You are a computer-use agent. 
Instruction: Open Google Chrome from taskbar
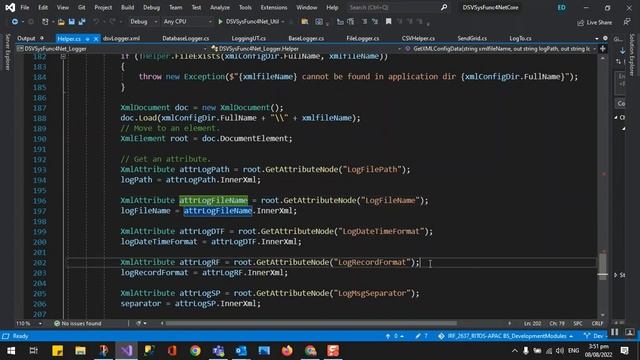pos(195,351)
